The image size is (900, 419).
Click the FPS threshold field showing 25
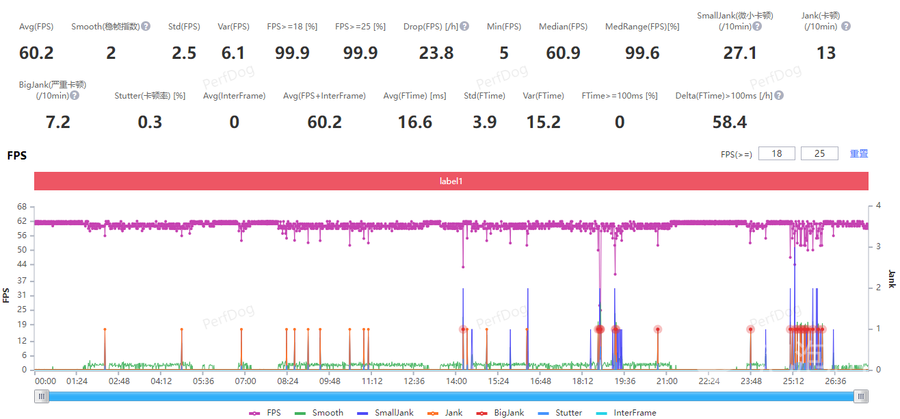[x=819, y=154]
